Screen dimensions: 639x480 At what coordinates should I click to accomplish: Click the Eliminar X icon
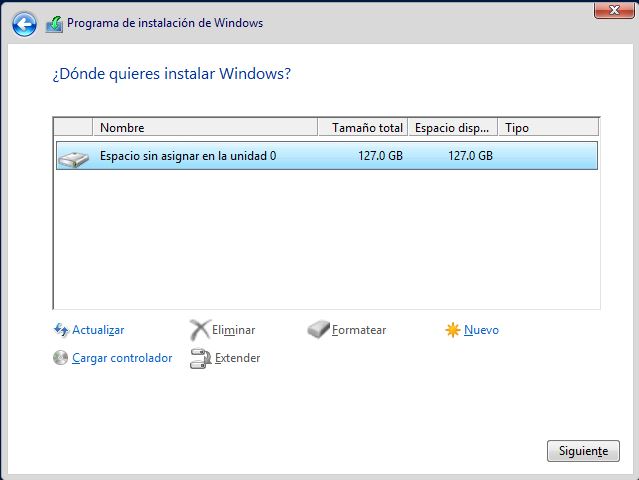[200, 330]
